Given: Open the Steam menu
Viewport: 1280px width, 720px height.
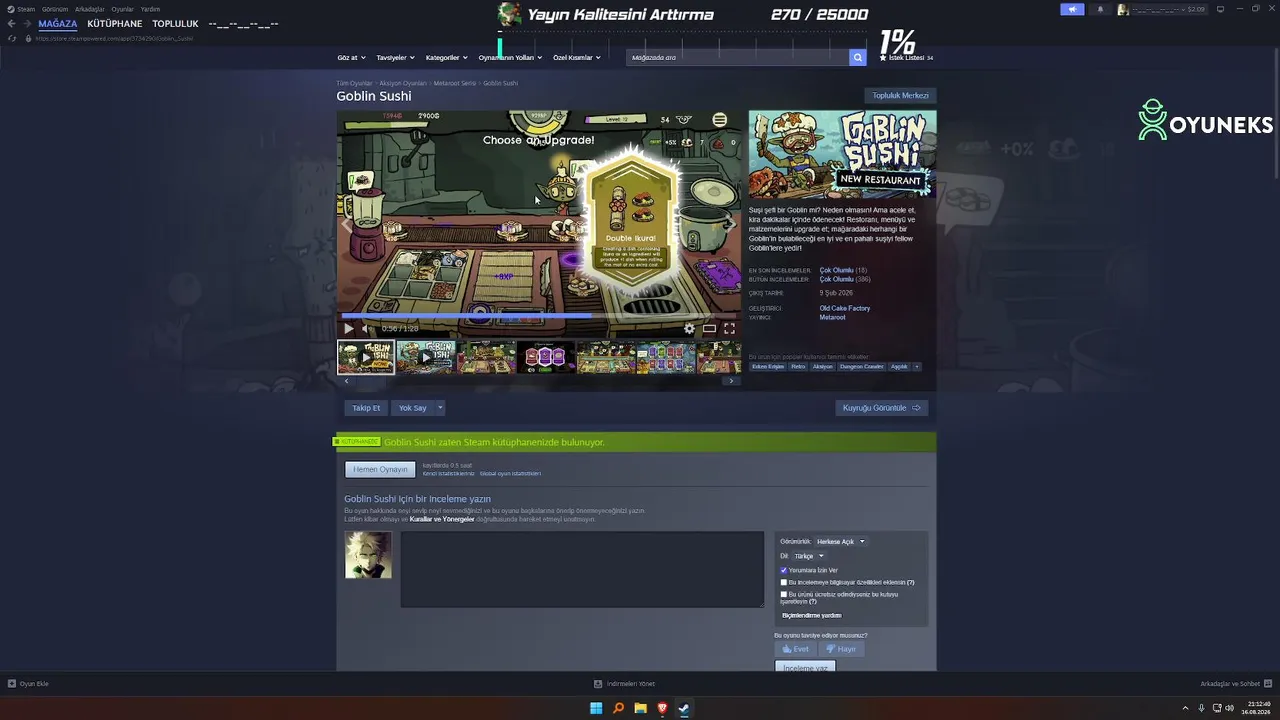Looking at the screenshot, I should tap(26, 9).
